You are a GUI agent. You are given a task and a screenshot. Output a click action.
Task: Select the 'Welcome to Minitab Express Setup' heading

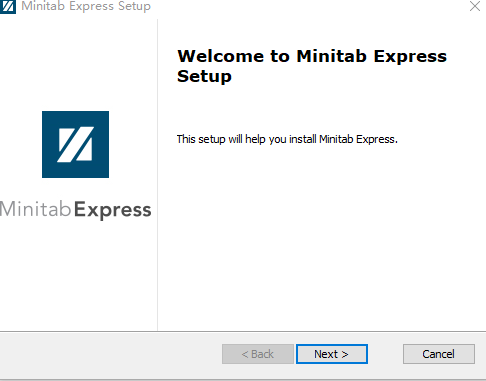[312, 66]
